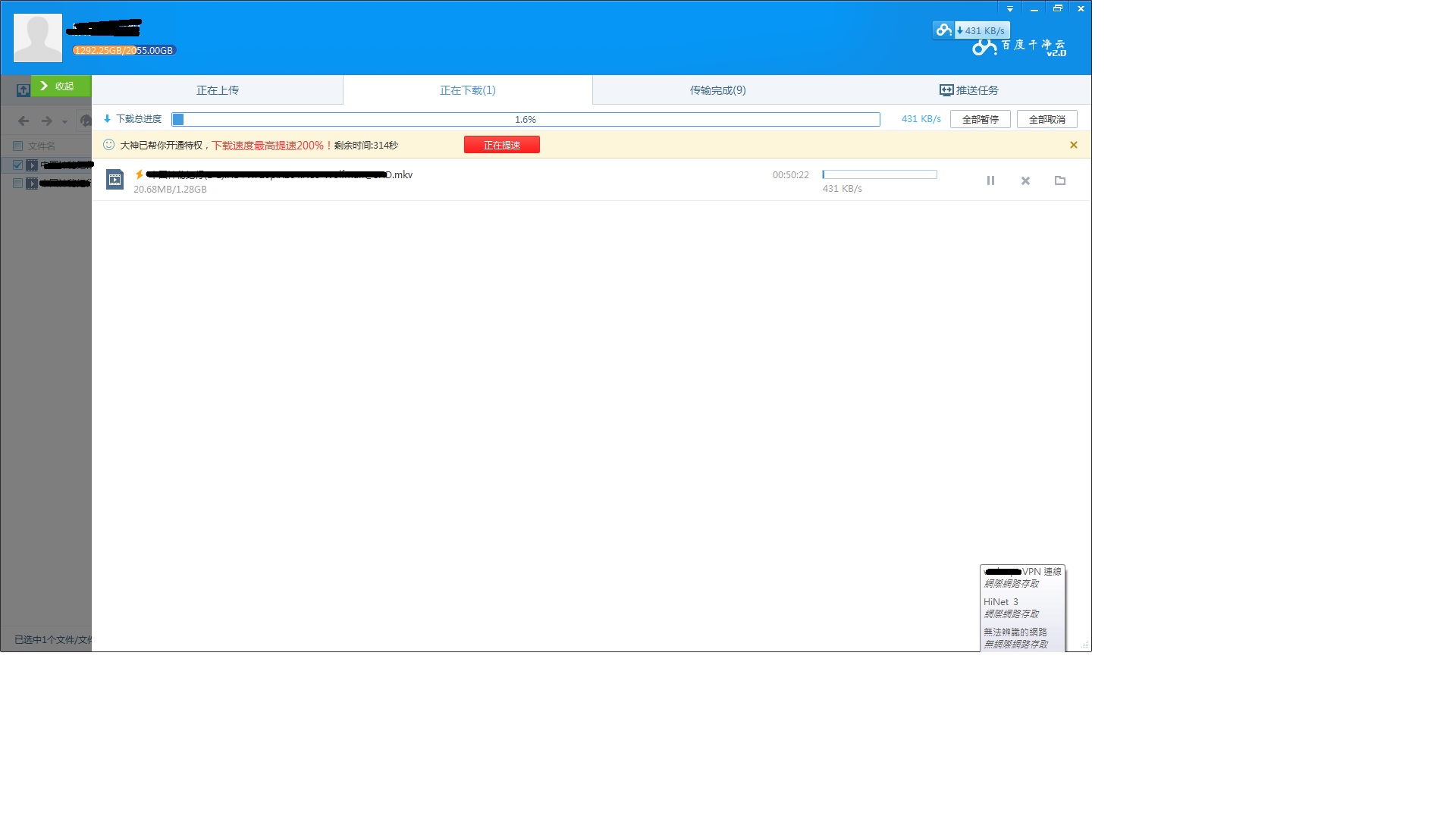Image resolution: width=1456 pixels, height=819 pixels.
Task: Click the storage quota bar 1292.25GB/2055.00GB
Action: [x=124, y=50]
